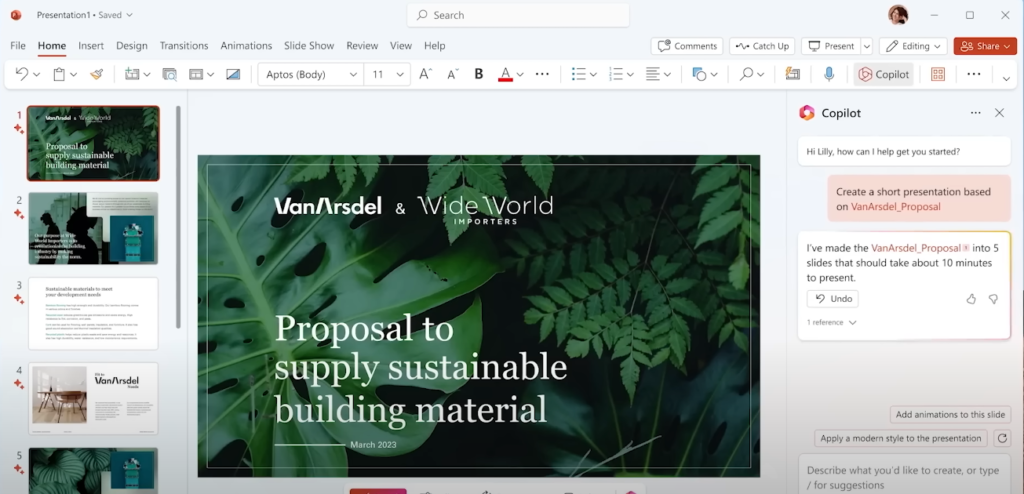This screenshot has width=1024, height=494.
Task: Decrease font size with smaller A icon
Action: point(453,74)
